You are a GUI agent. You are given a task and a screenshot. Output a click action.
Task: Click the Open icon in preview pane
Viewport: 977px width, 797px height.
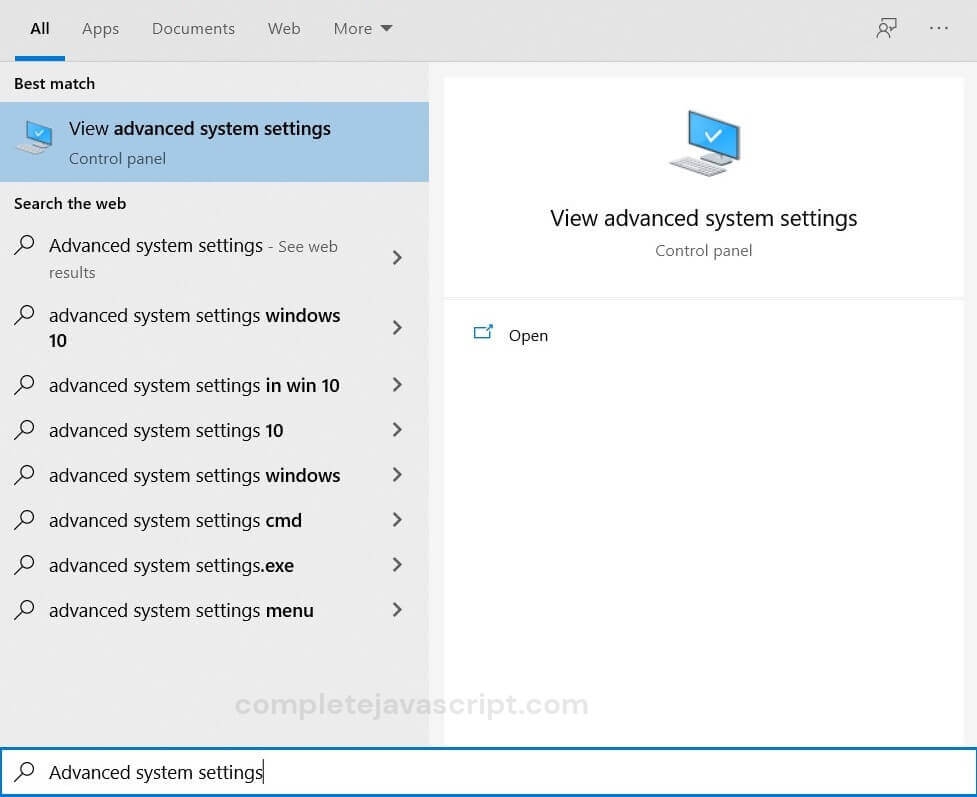pos(483,332)
